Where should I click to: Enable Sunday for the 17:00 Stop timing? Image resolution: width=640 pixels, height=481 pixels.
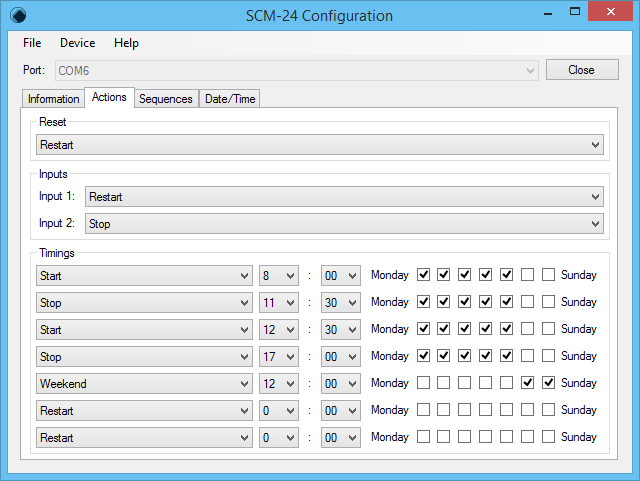(x=548, y=356)
